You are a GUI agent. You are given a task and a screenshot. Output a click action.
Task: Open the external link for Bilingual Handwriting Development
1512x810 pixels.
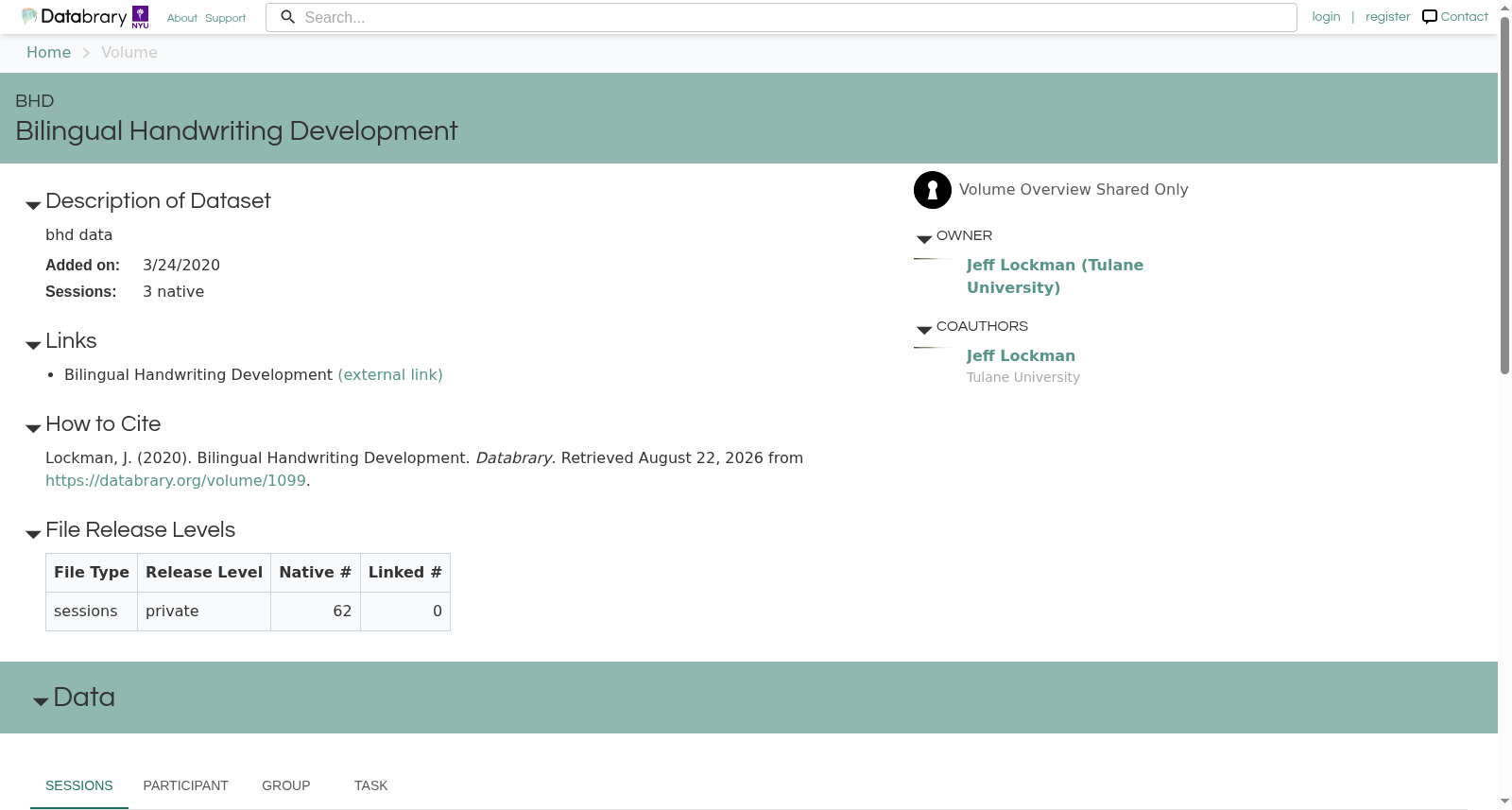(x=390, y=375)
